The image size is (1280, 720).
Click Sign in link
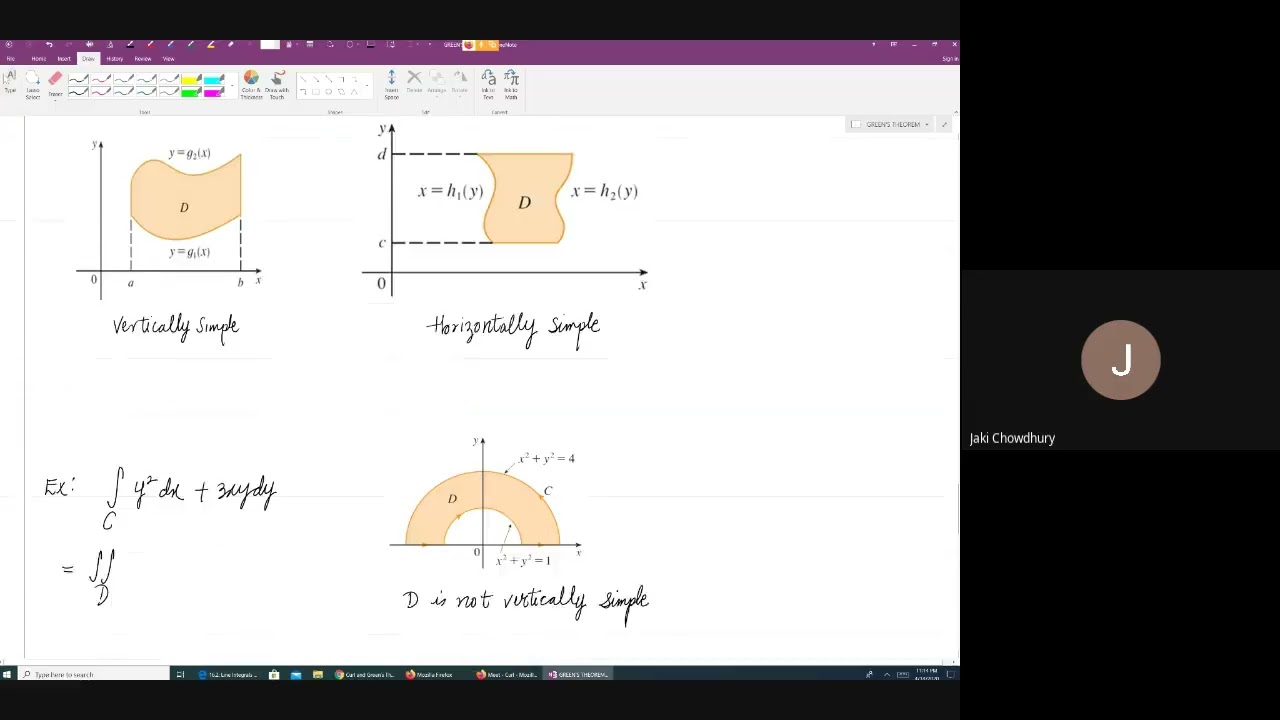(x=950, y=59)
